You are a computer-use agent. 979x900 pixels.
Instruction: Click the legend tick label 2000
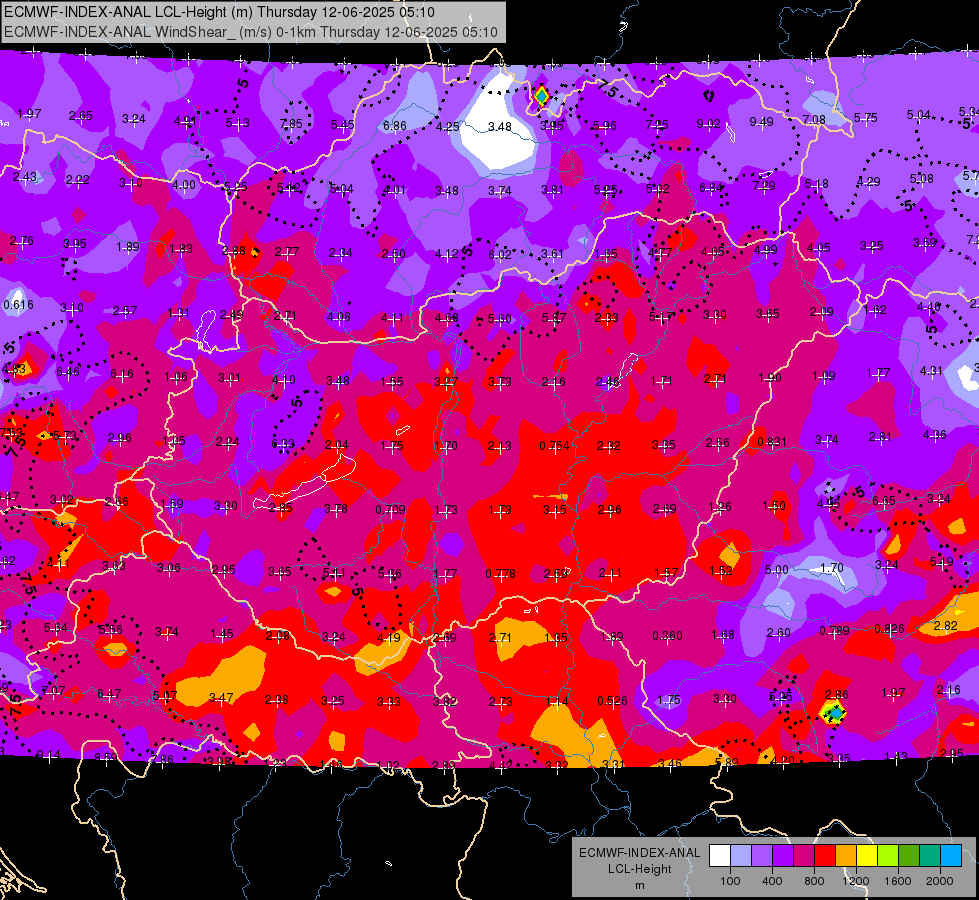(940, 881)
